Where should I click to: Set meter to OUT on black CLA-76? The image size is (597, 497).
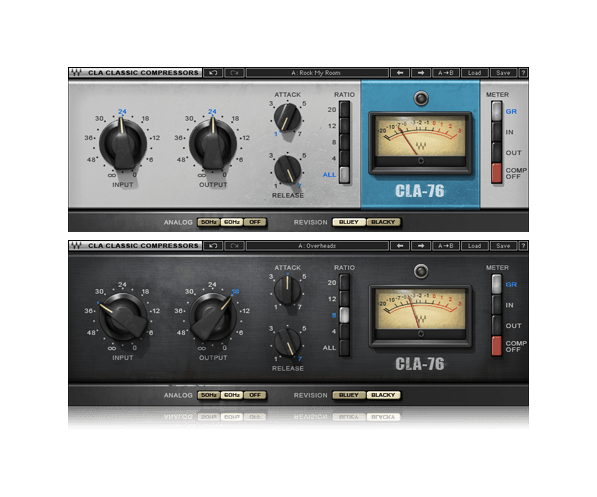pyautogui.click(x=496, y=326)
